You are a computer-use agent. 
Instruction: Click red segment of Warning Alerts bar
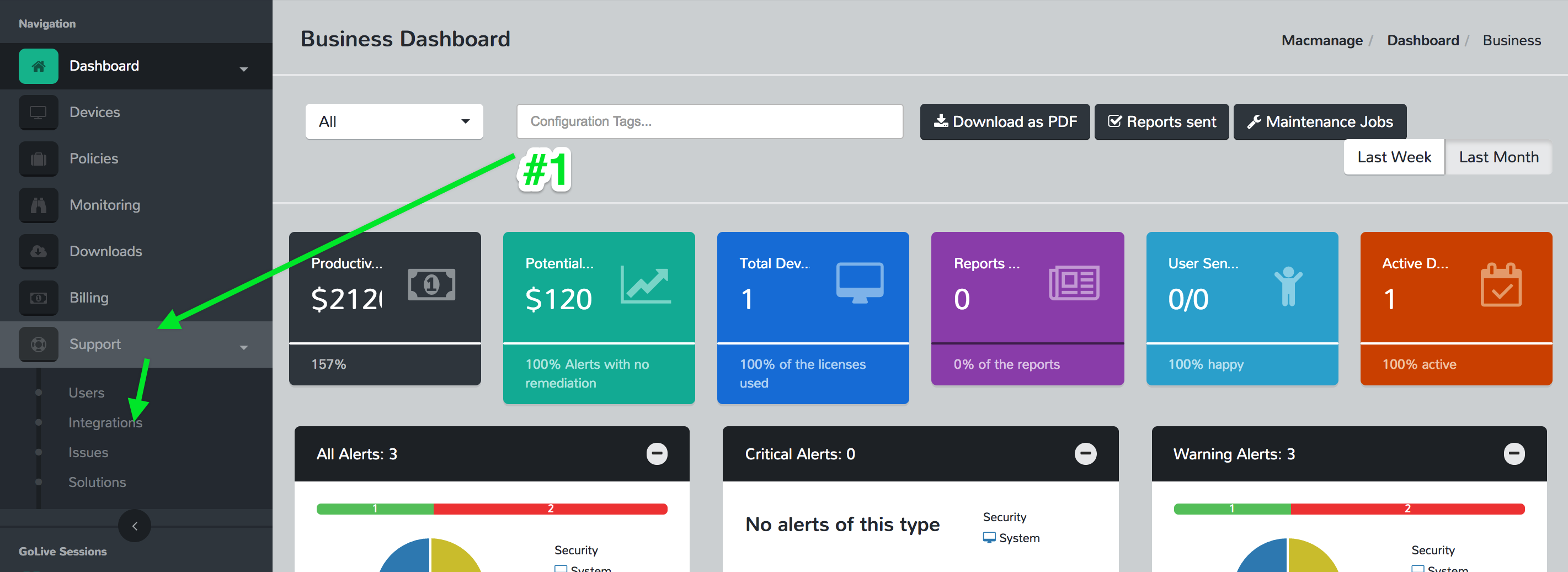1407,509
